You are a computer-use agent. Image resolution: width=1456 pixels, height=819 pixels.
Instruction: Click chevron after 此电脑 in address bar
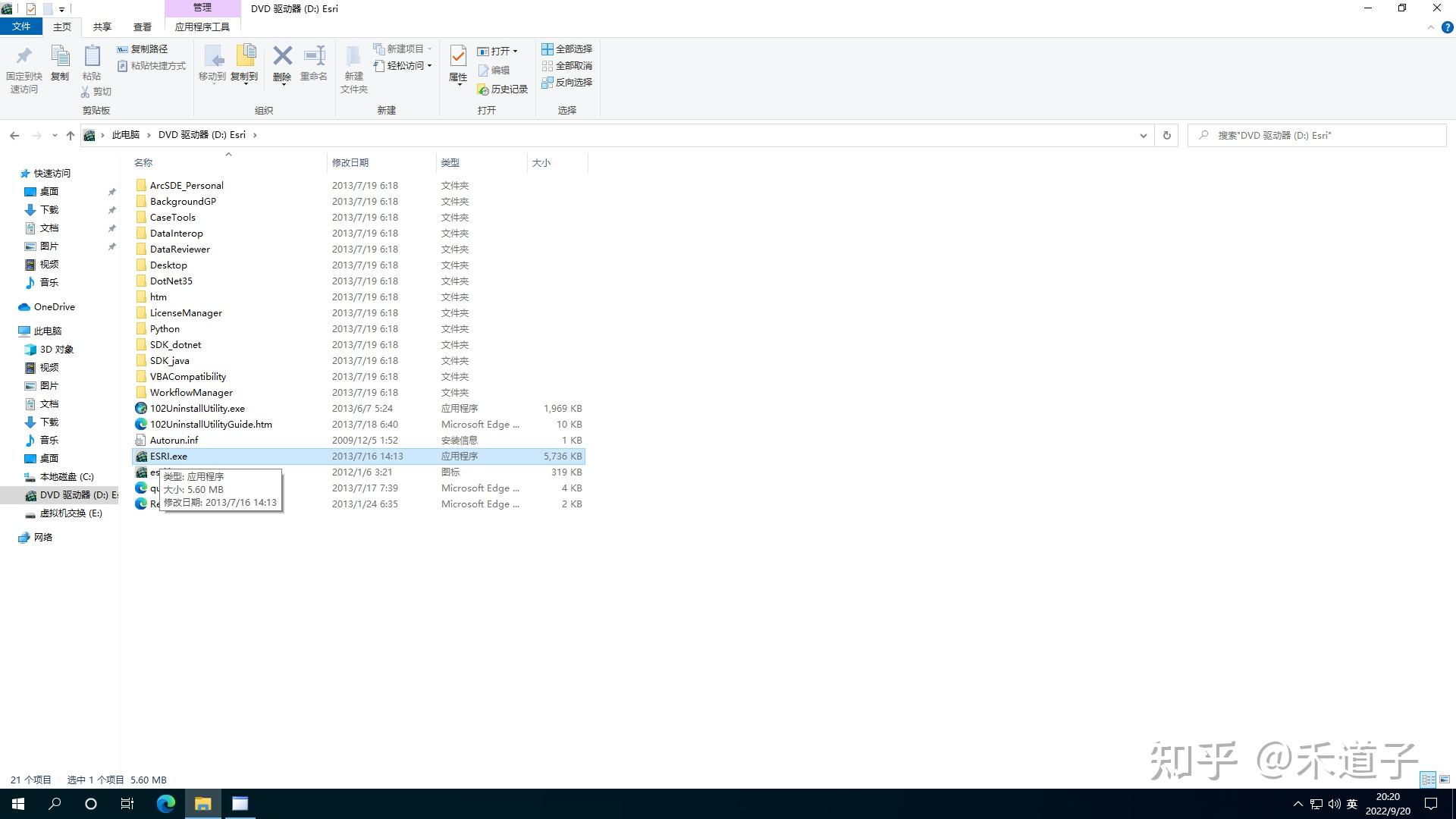point(149,135)
